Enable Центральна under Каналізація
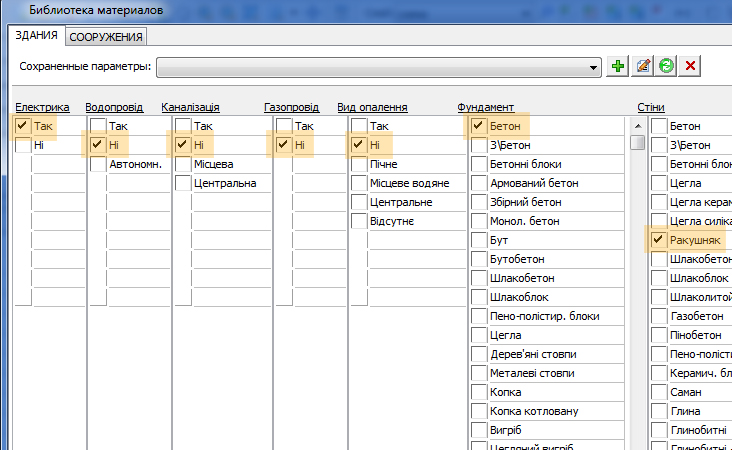Screen dimensions: 732x450 183,183
